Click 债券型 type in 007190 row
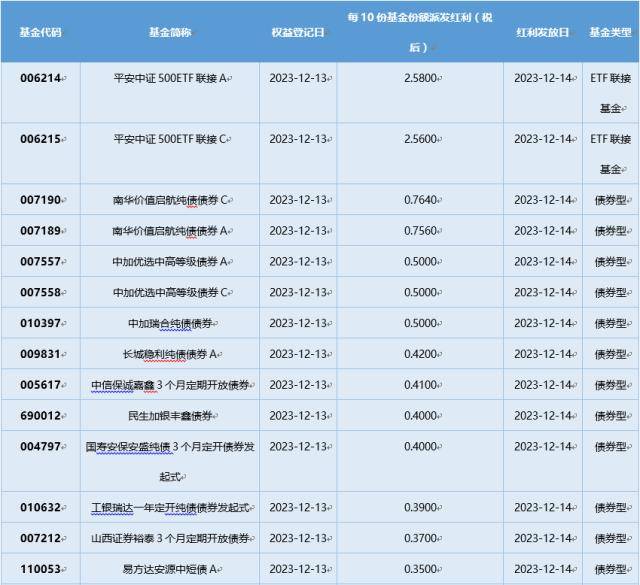 (x=611, y=200)
